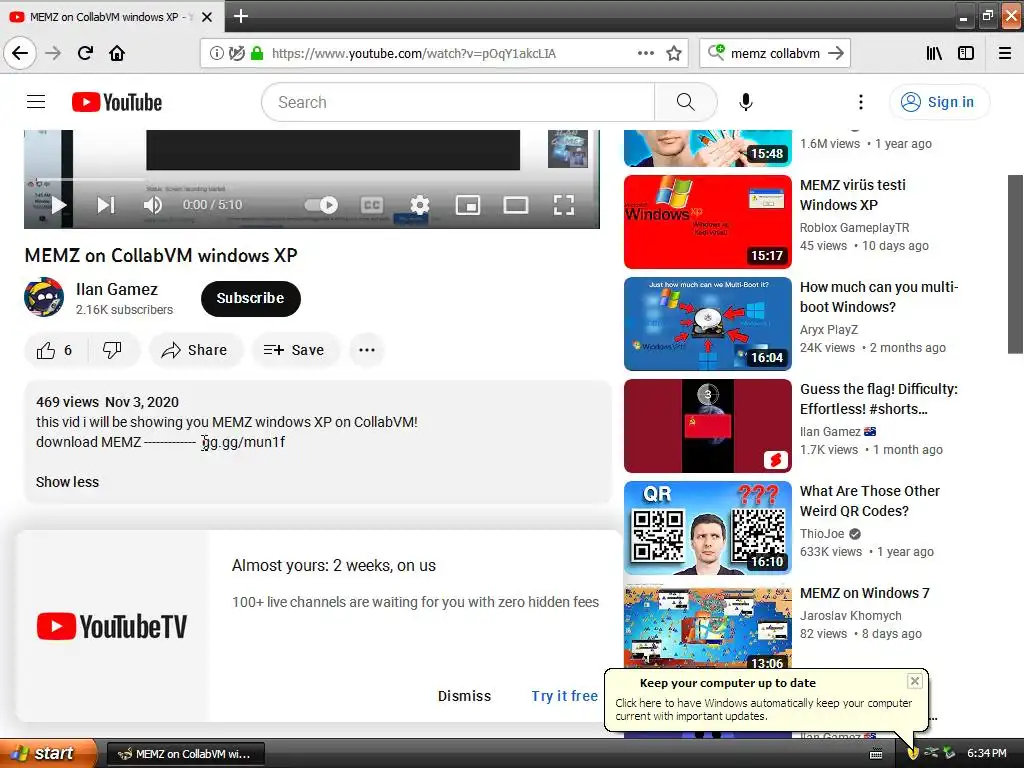Close the MEMZ on CollabVM tab
The image size is (1024, 768).
click(206, 17)
